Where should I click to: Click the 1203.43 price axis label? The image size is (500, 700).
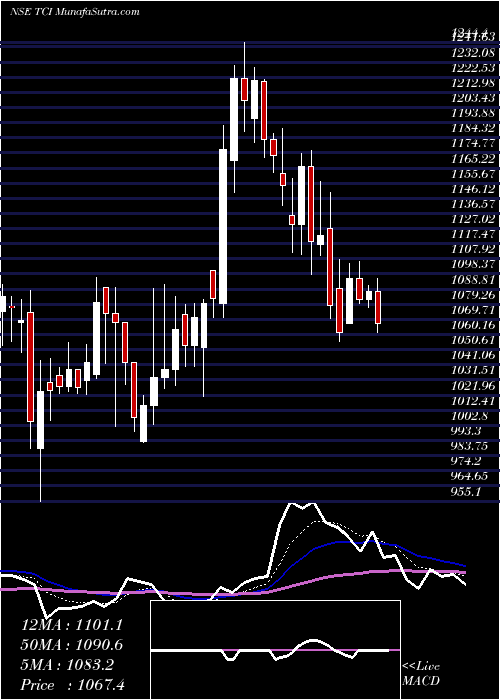[473, 100]
